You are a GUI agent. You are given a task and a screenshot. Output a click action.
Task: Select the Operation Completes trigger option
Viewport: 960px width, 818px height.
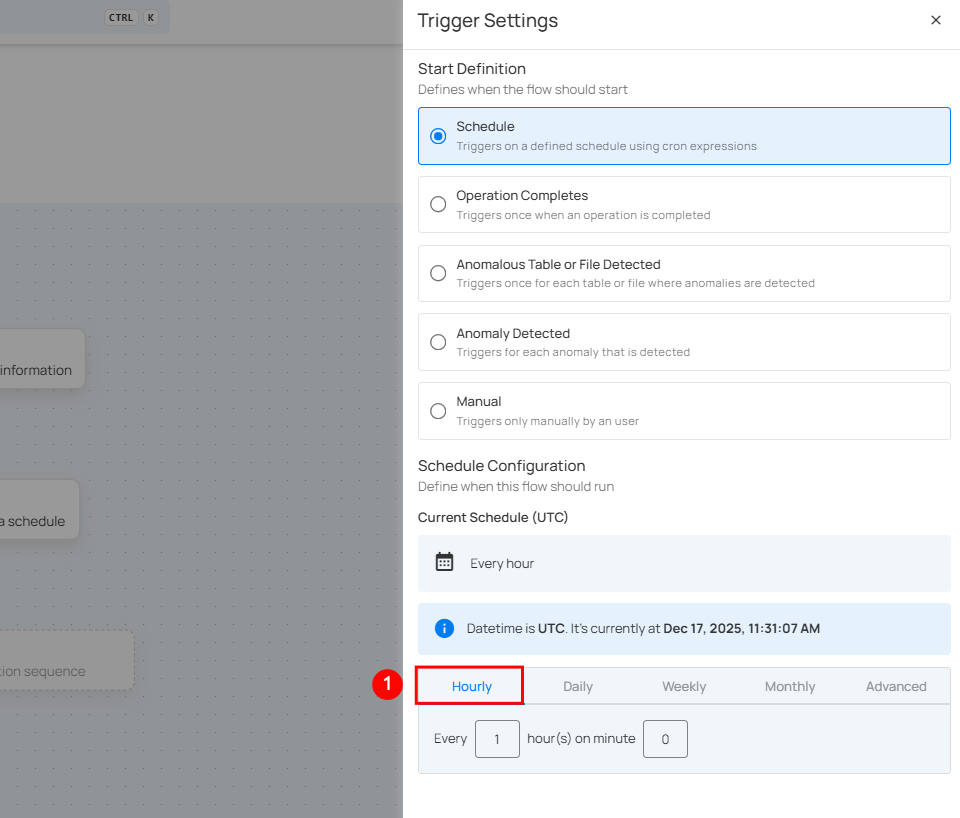click(x=438, y=204)
